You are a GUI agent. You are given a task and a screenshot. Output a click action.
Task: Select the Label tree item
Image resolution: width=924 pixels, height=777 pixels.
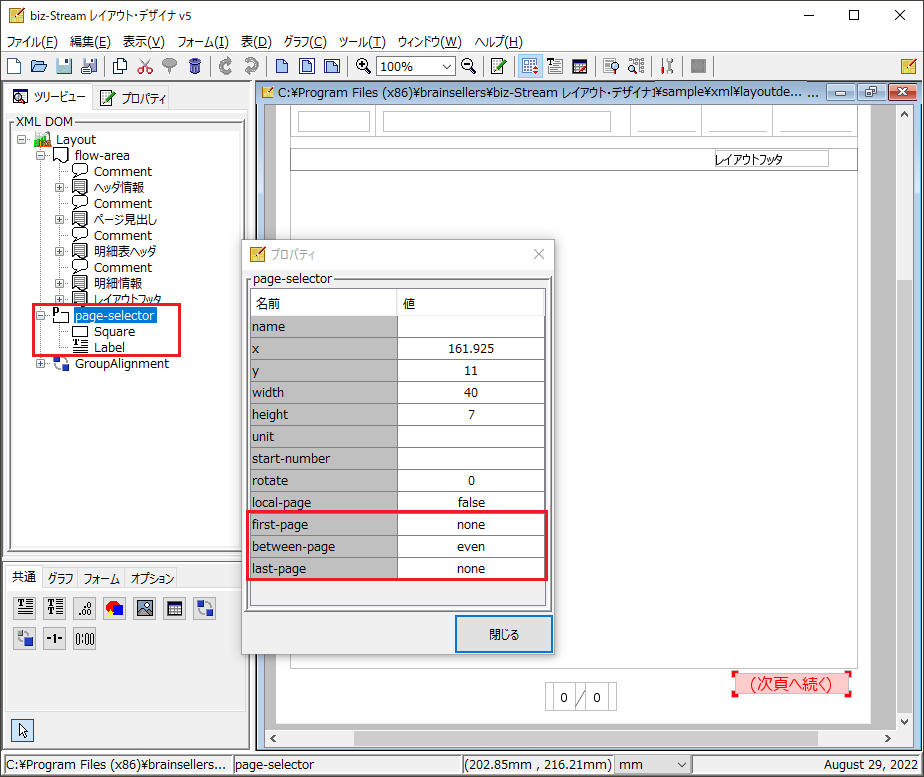click(109, 348)
